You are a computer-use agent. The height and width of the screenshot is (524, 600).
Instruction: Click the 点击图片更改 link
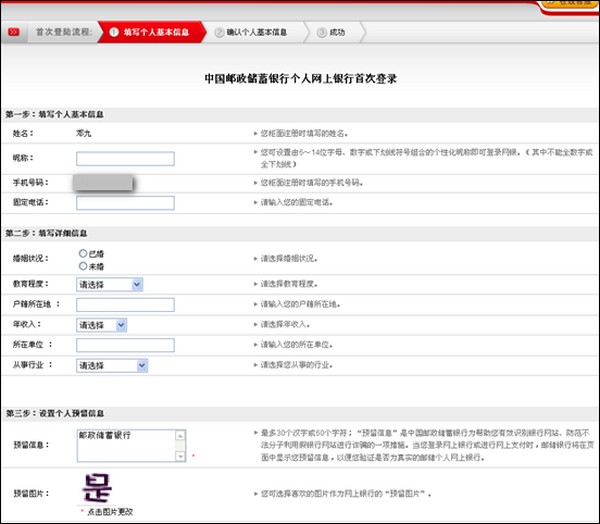(110, 512)
